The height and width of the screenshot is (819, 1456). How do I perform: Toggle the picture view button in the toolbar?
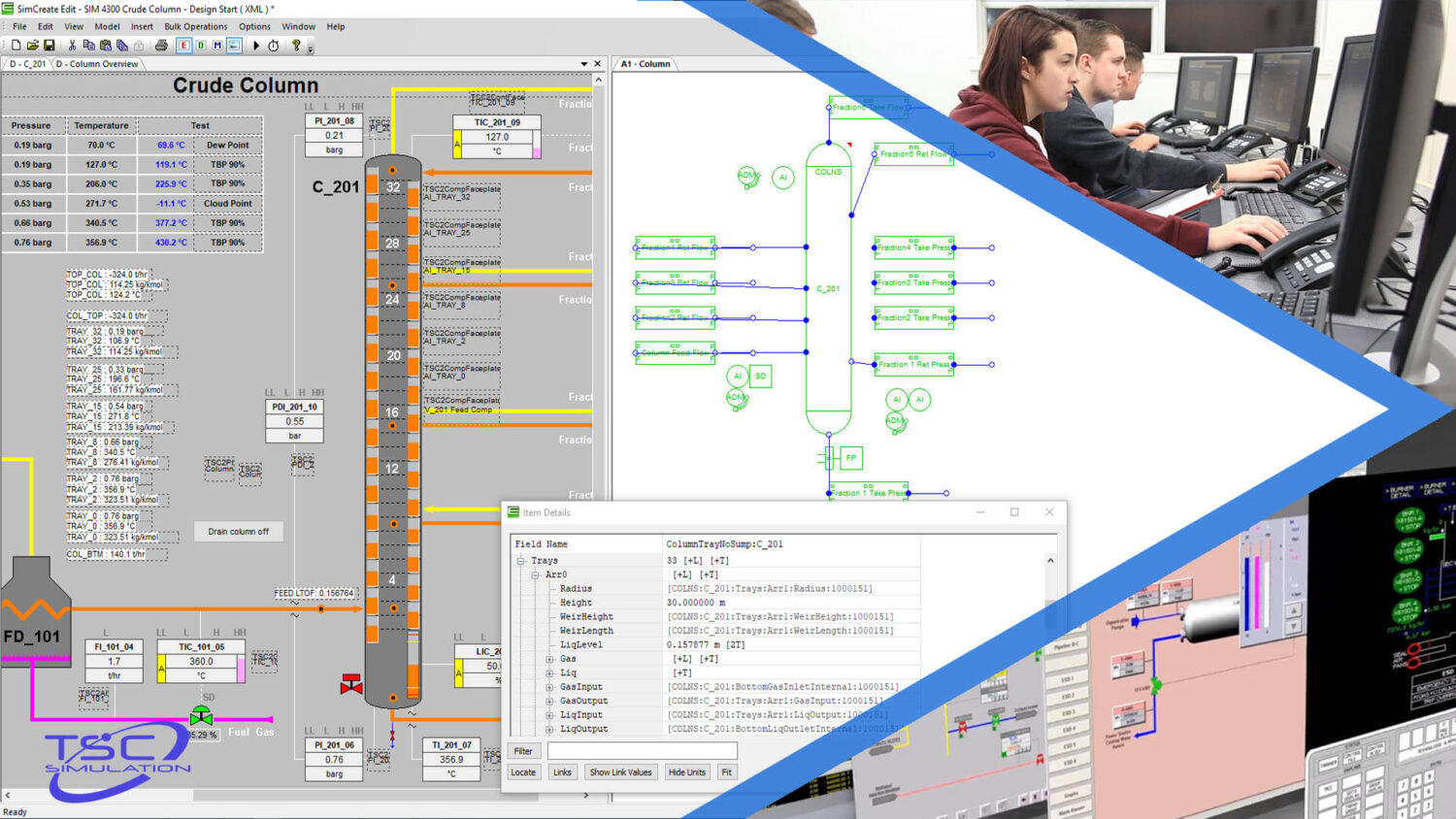[x=234, y=45]
